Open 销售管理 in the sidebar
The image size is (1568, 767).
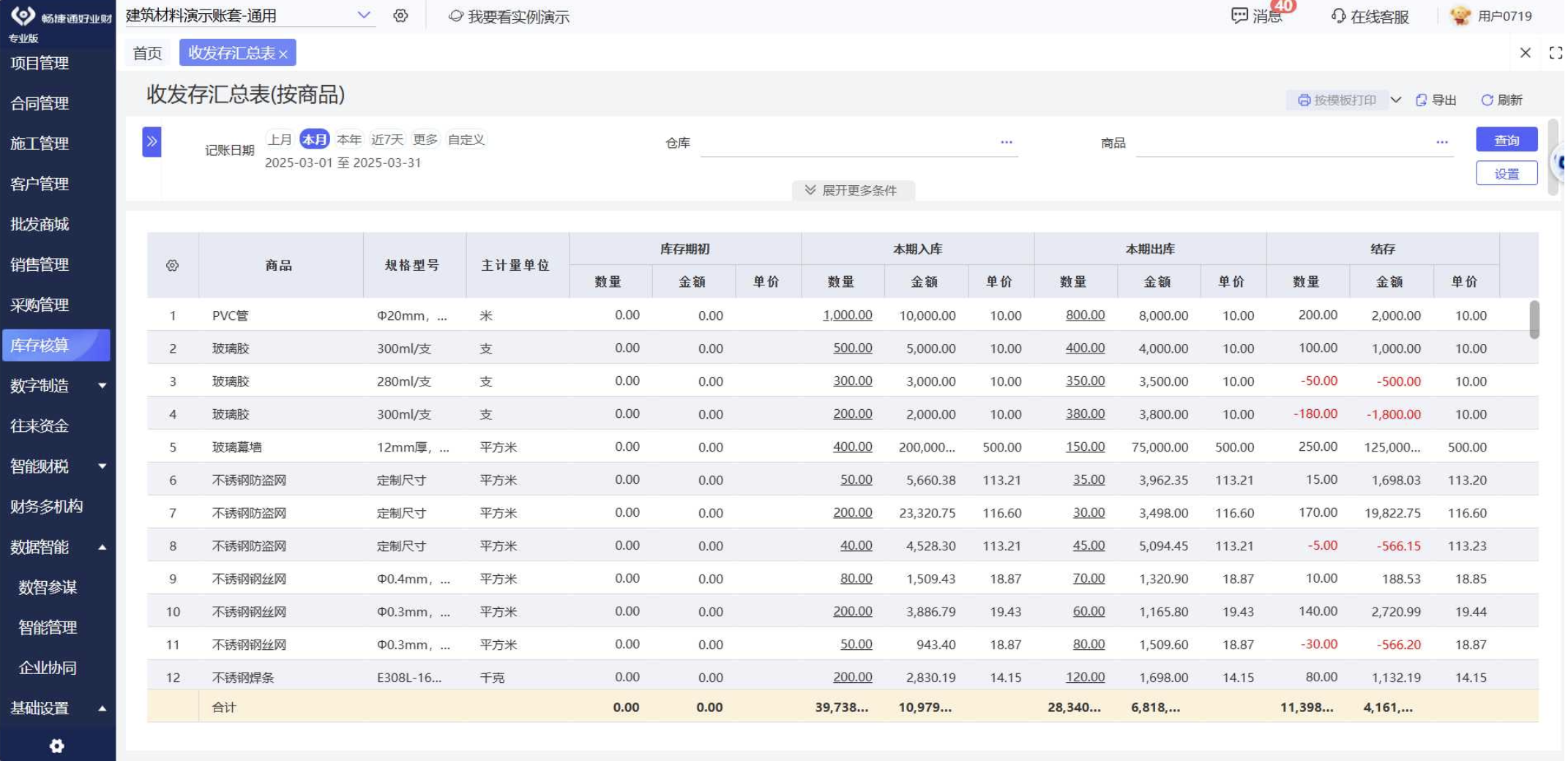40,265
